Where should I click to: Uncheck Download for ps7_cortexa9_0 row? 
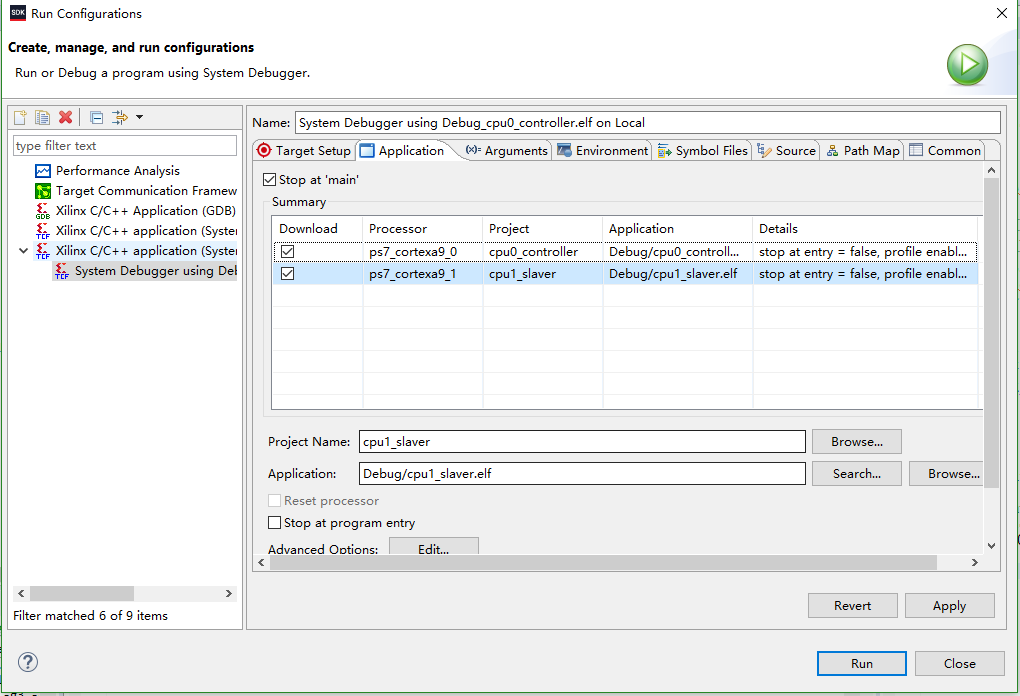[x=288, y=251]
